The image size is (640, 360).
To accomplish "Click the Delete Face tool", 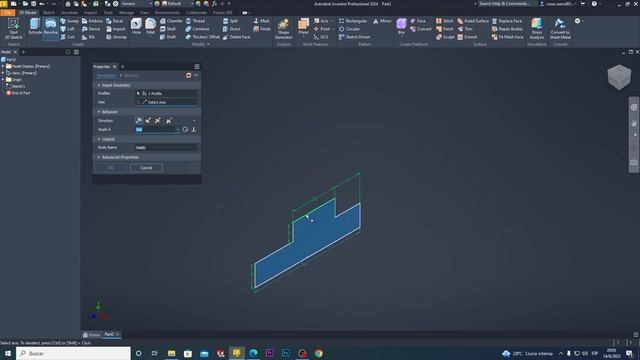I will coord(236,37).
